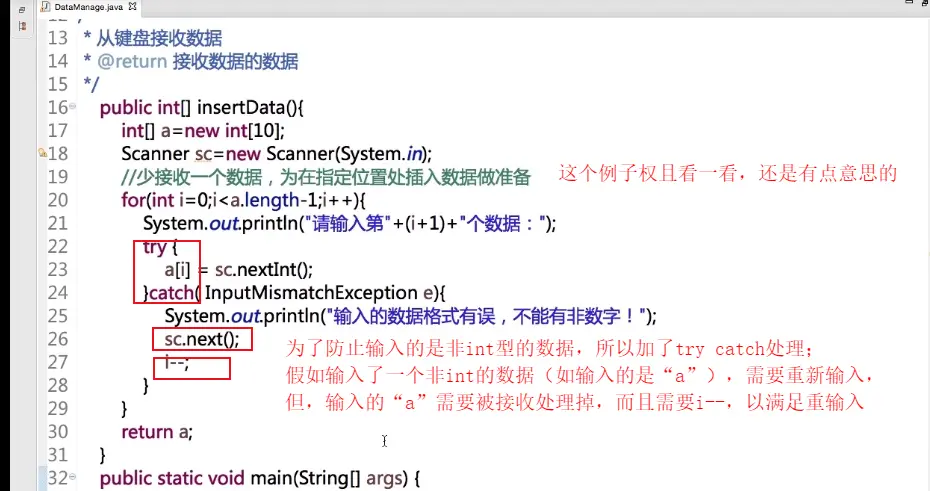The height and width of the screenshot is (491, 930).
Task: Click the restore view icon in left sidebar
Action: [x=22, y=10]
